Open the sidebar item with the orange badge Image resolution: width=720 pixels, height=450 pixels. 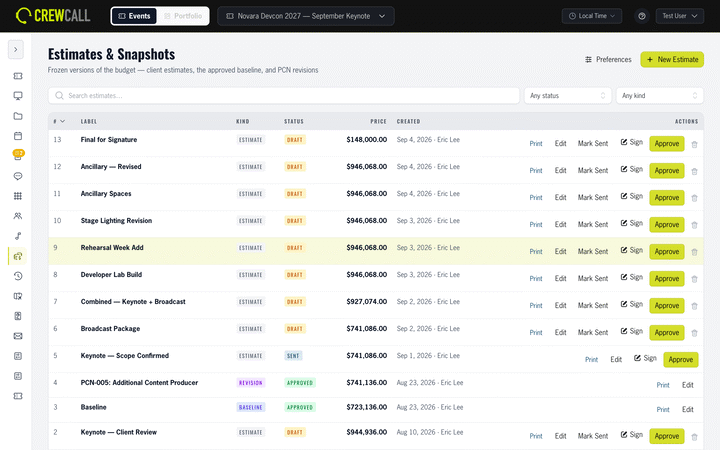point(18,155)
